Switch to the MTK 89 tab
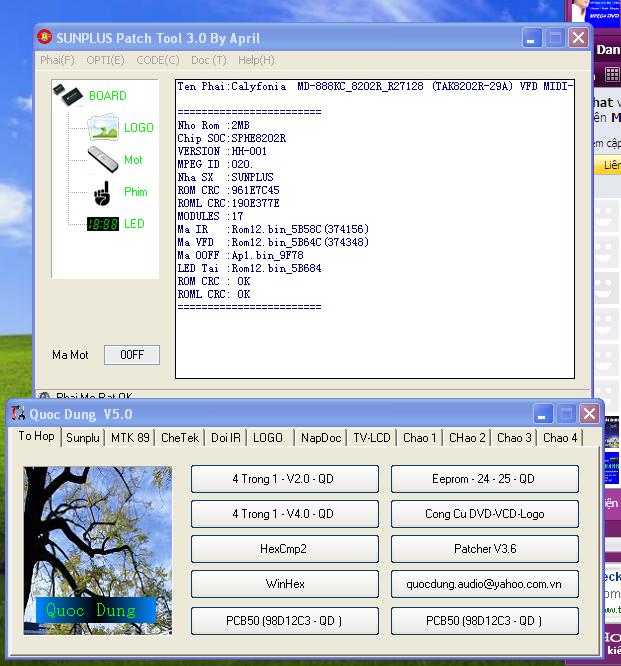Screen dimensions: 621x666 coord(130,437)
